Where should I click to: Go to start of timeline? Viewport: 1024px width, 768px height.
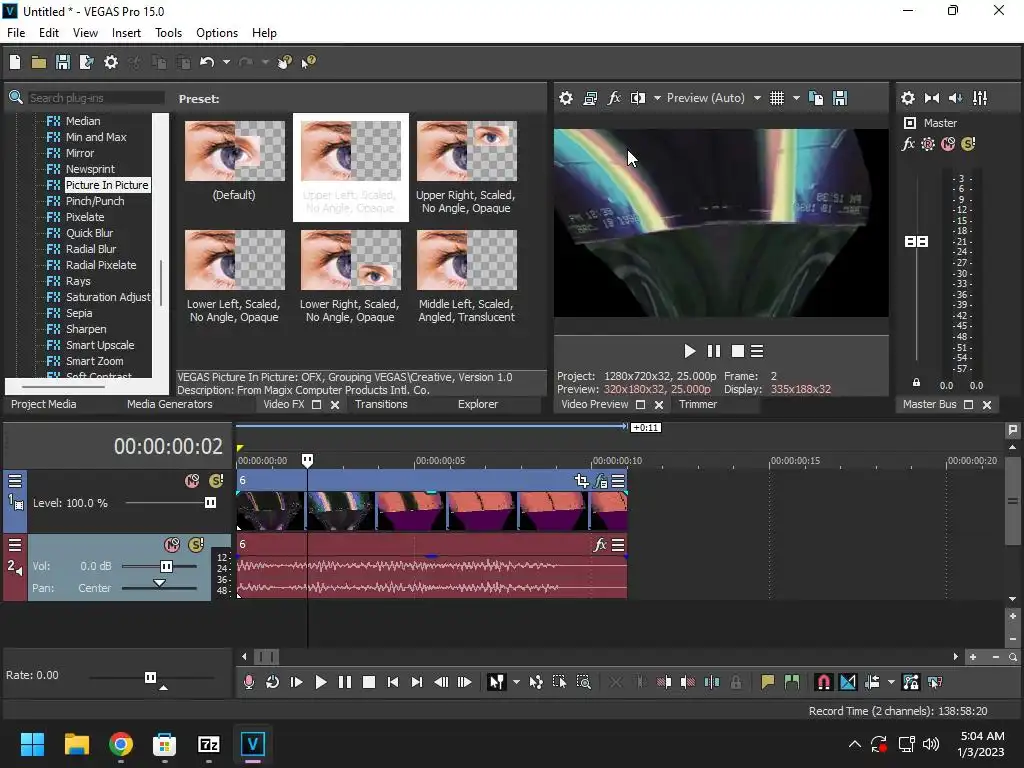pyautogui.click(x=392, y=682)
